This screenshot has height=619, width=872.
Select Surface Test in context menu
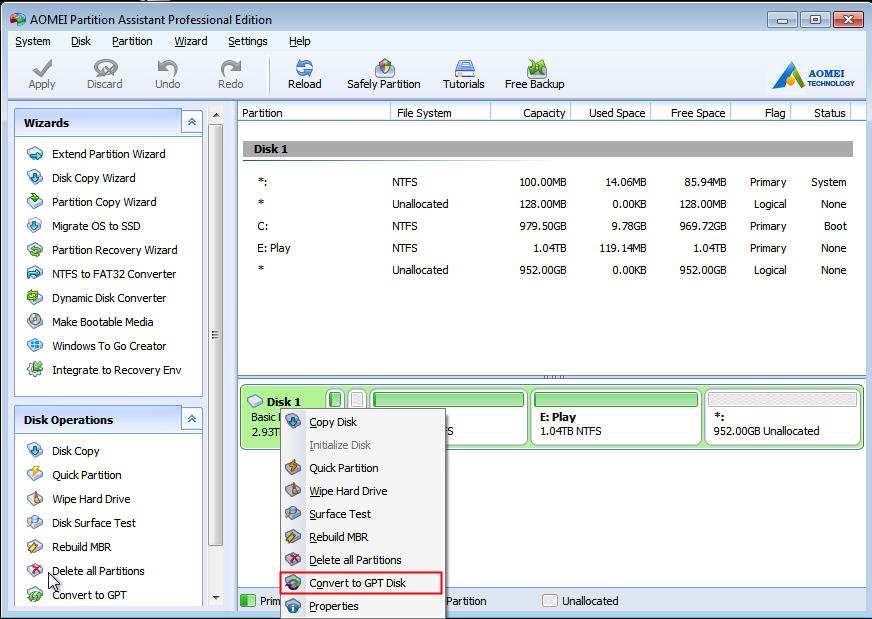pos(363,514)
